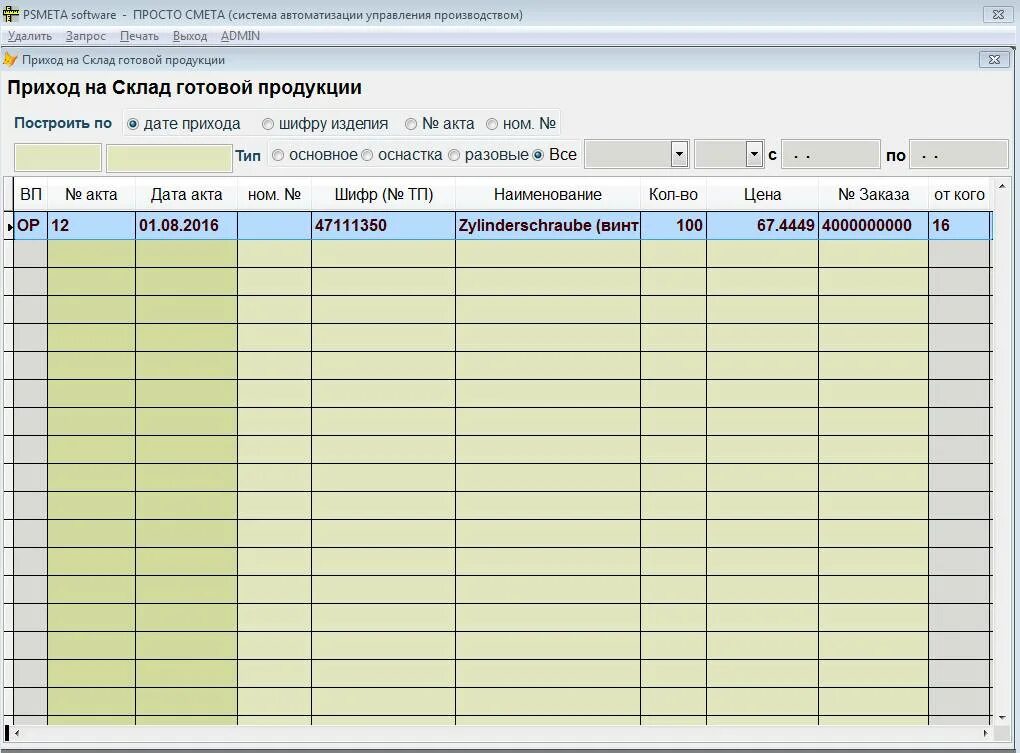Click the 'Наименование' column header
The width and height of the screenshot is (1020, 753).
tap(548, 194)
